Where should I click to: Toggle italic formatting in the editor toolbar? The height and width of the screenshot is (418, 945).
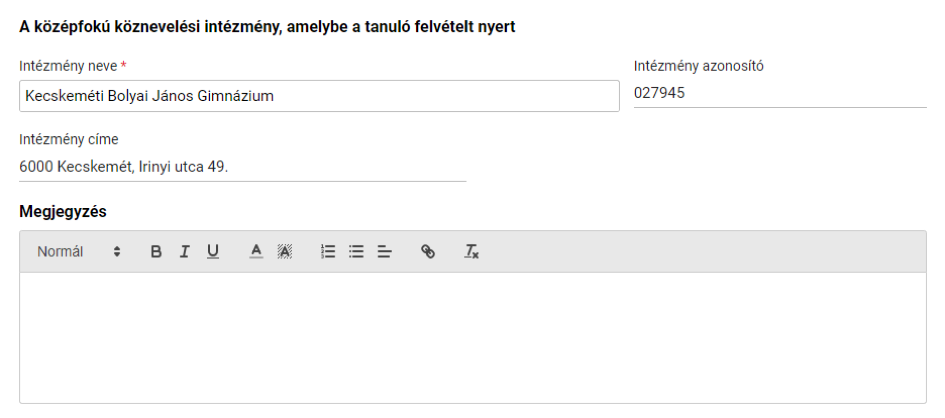pos(184,252)
